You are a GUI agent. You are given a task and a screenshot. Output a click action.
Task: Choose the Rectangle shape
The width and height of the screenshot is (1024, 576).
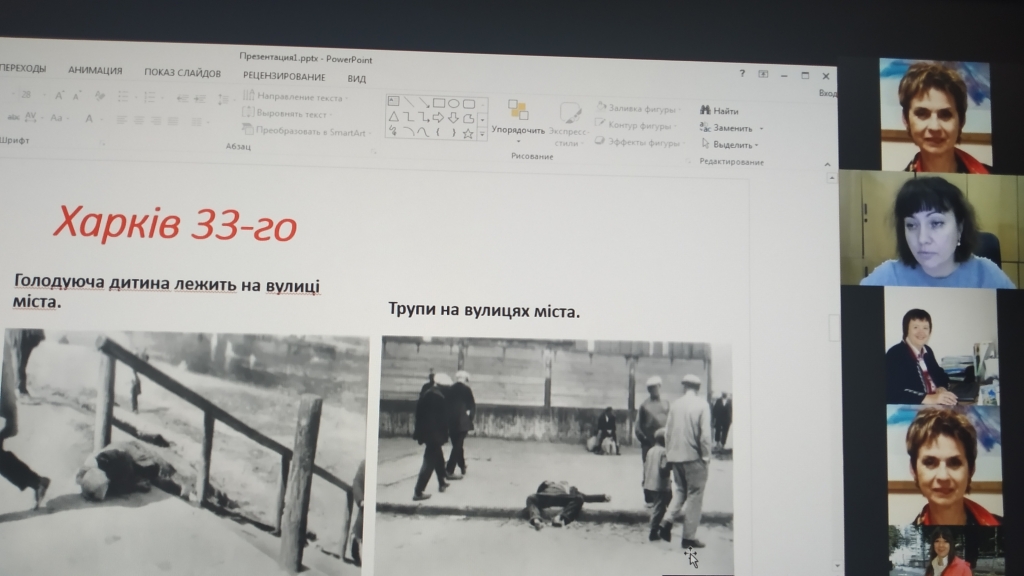tap(438, 103)
